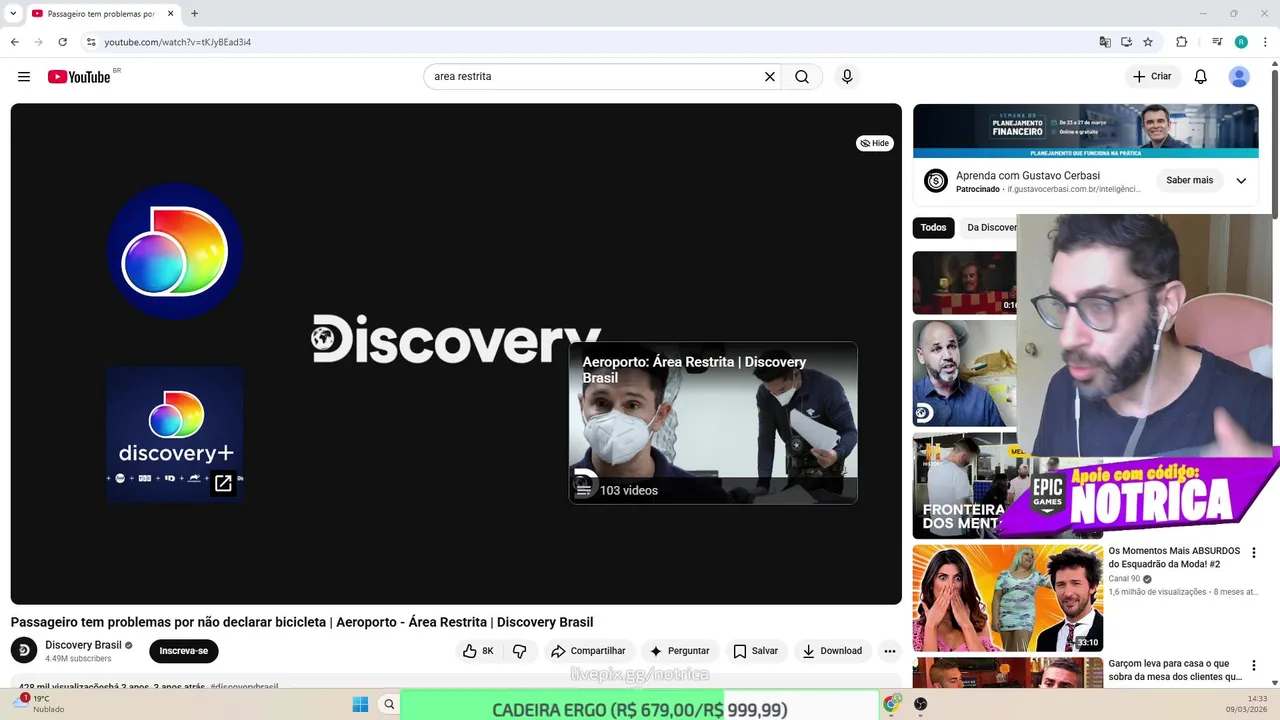Hide the end screen cards
Image resolution: width=1280 pixels, height=720 pixels.
coord(875,143)
